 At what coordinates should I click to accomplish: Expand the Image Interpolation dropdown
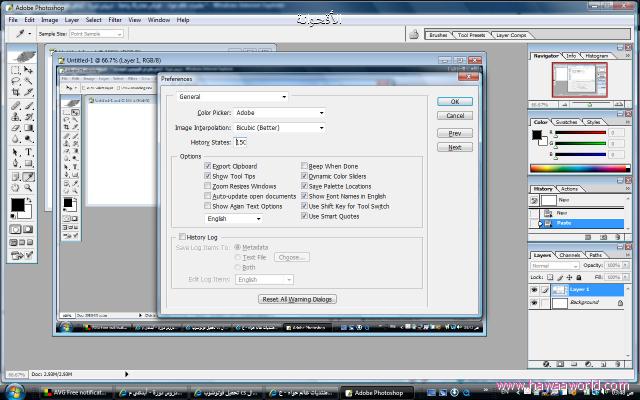(x=279, y=128)
